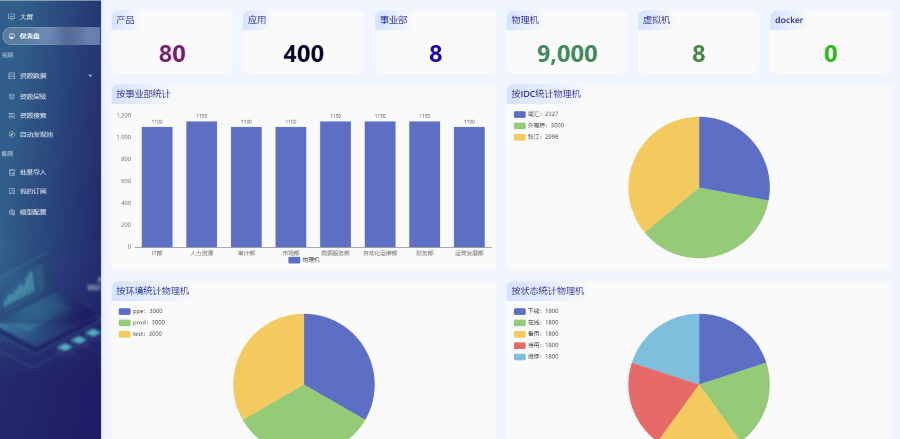Click the IT部 bar in department chart
Image resolution: width=900 pixels, height=439 pixels.
[x=157, y=187]
